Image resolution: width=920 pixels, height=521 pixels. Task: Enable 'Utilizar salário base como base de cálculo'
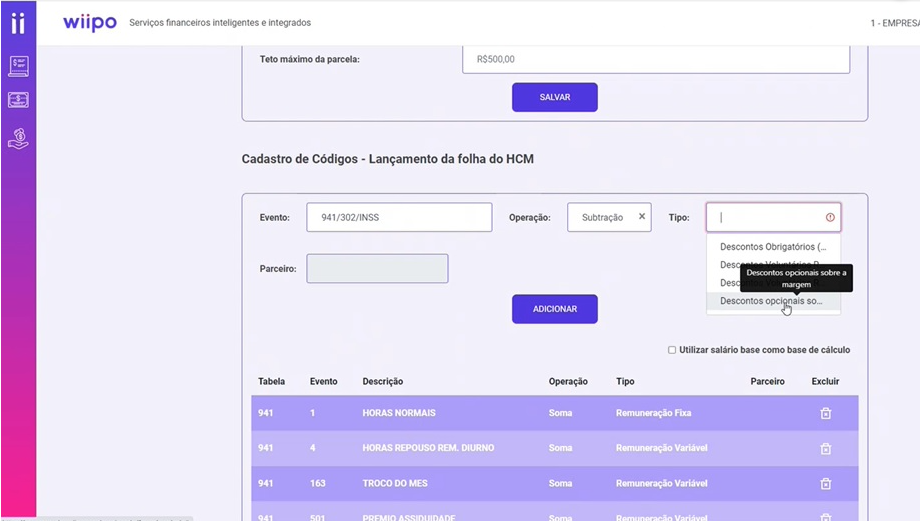tap(672, 350)
